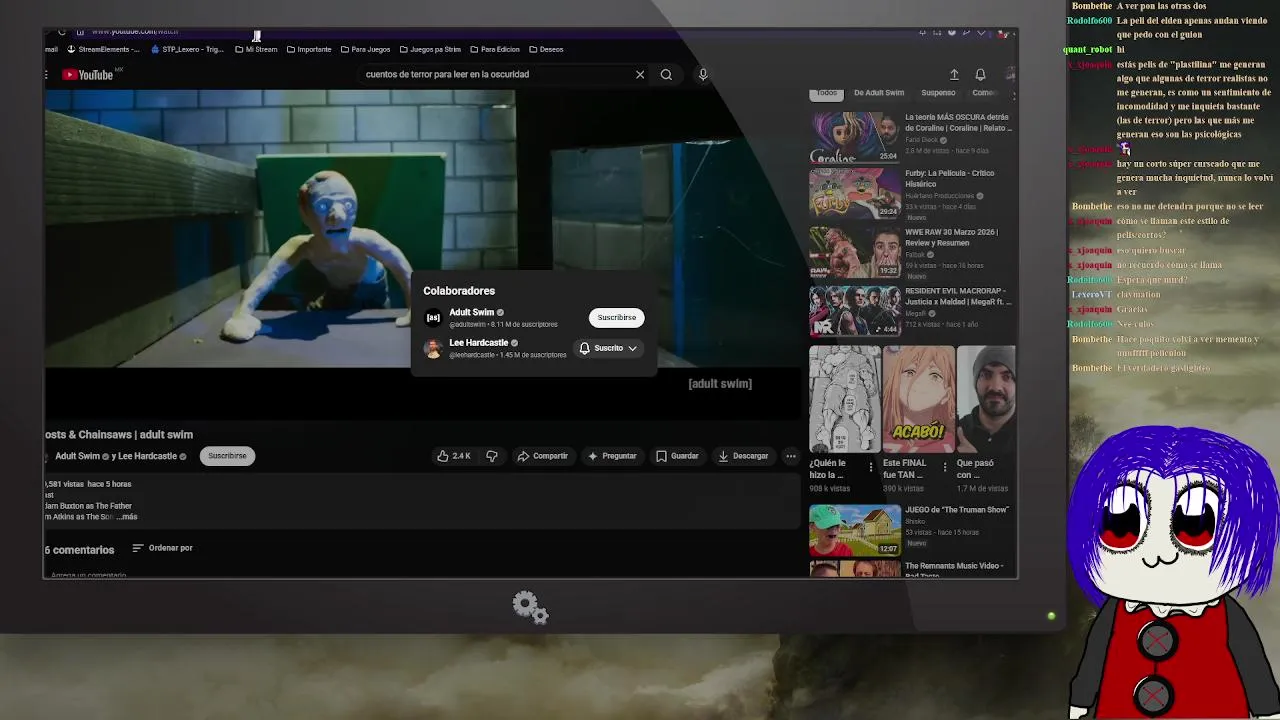Click the Adult Swim [as] channel avatar in Colaboradores

(433, 317)
